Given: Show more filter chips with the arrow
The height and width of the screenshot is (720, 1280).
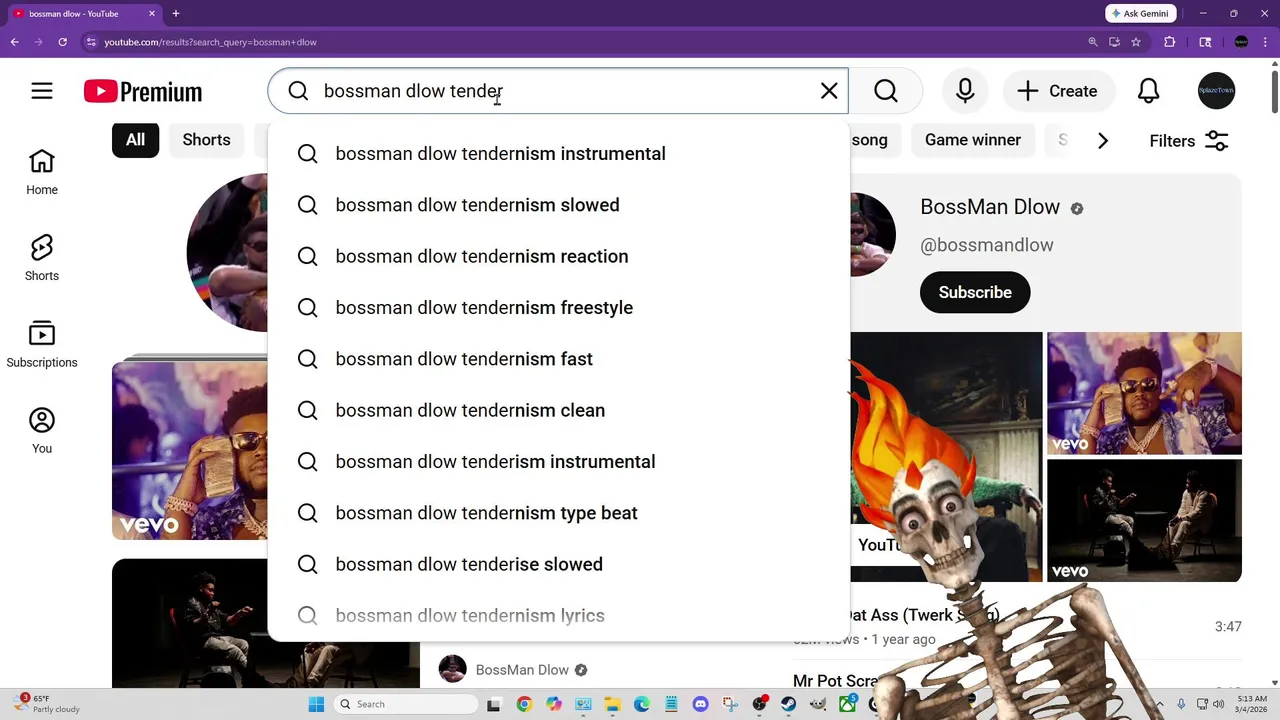Looking at the screenshot, I should pyautogui.click(x=1103, y=141).
